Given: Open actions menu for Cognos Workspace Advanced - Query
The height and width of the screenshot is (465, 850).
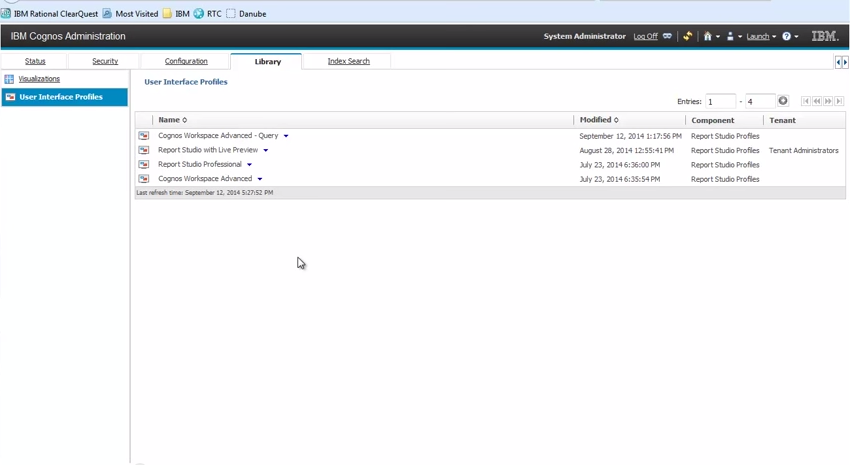Looking at the screenshot, I should (286, 136).
